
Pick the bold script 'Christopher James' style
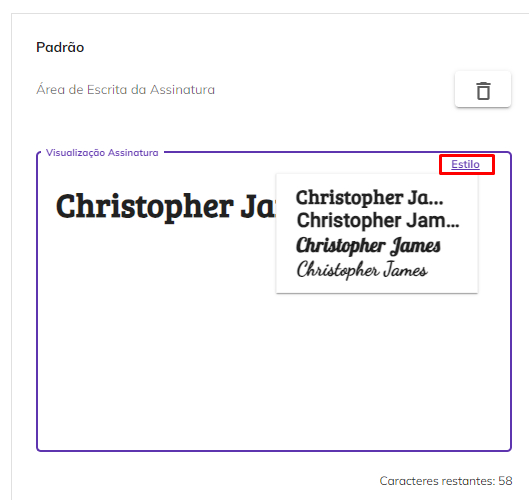click(368, 246)
